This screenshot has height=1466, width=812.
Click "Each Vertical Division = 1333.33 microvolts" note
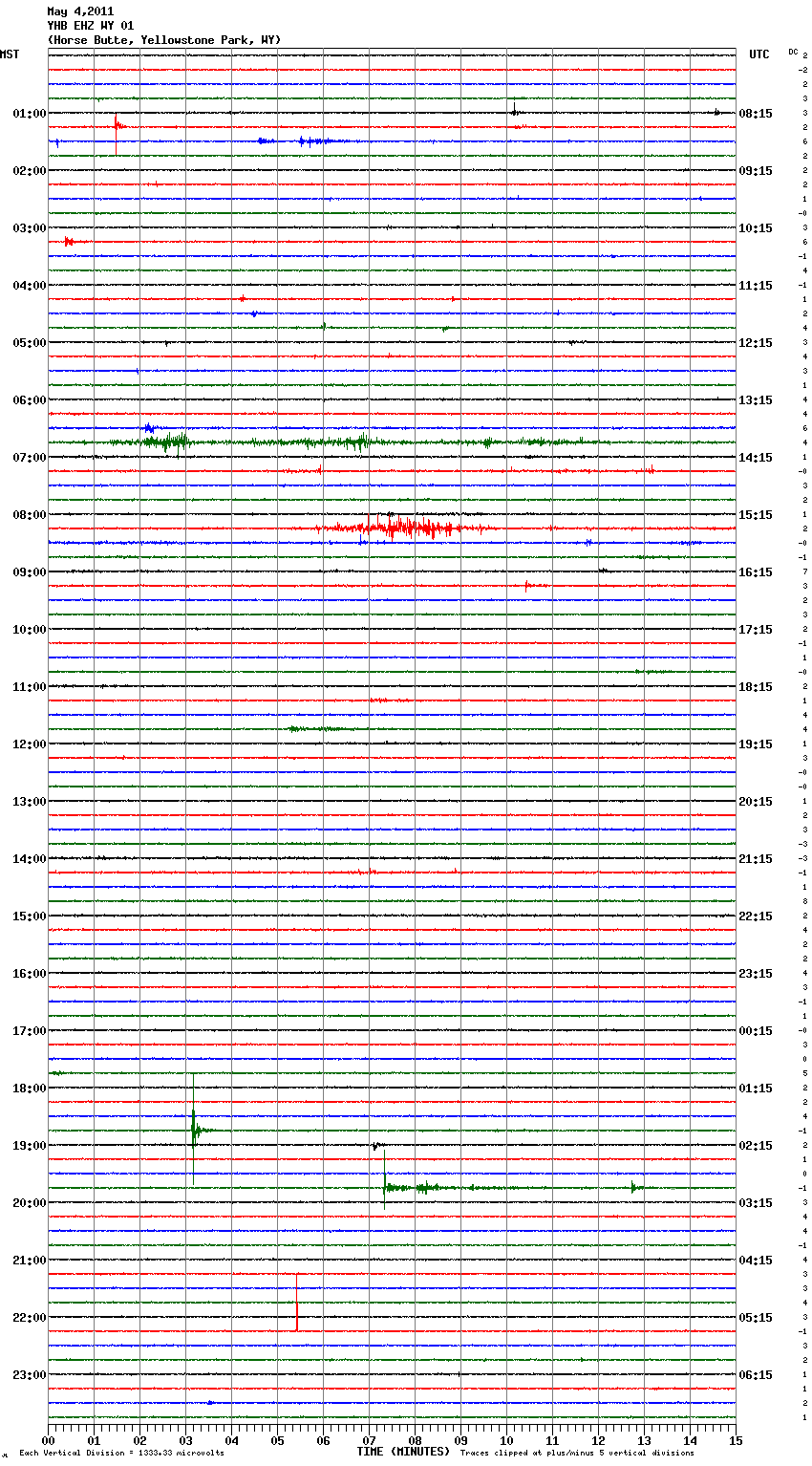point(121,1454)
